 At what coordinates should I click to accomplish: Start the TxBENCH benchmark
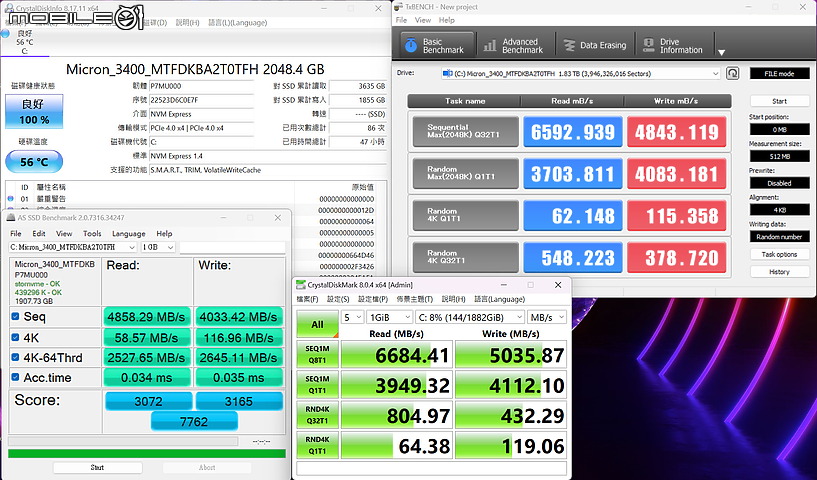[x=779, y=101]
